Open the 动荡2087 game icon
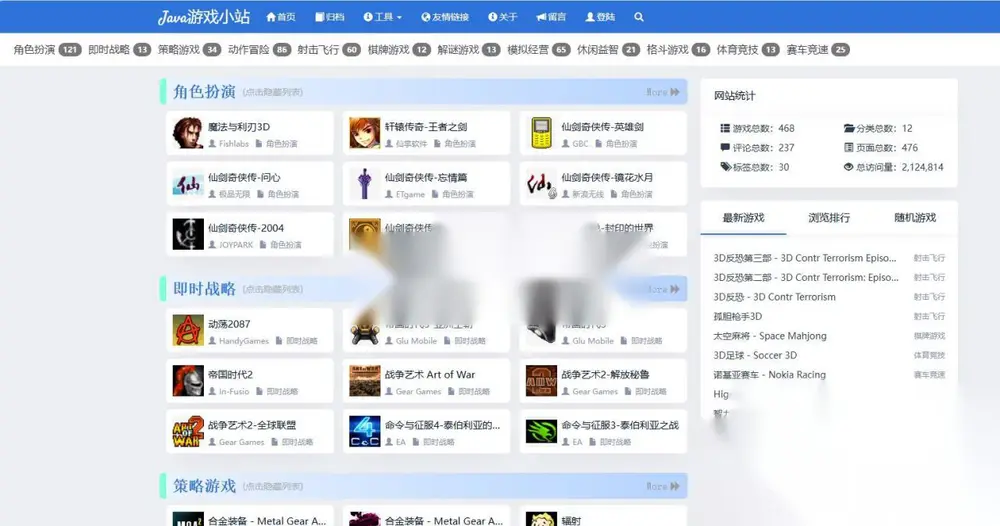Viewport: 1000px width, 526px height. [188, 330]
